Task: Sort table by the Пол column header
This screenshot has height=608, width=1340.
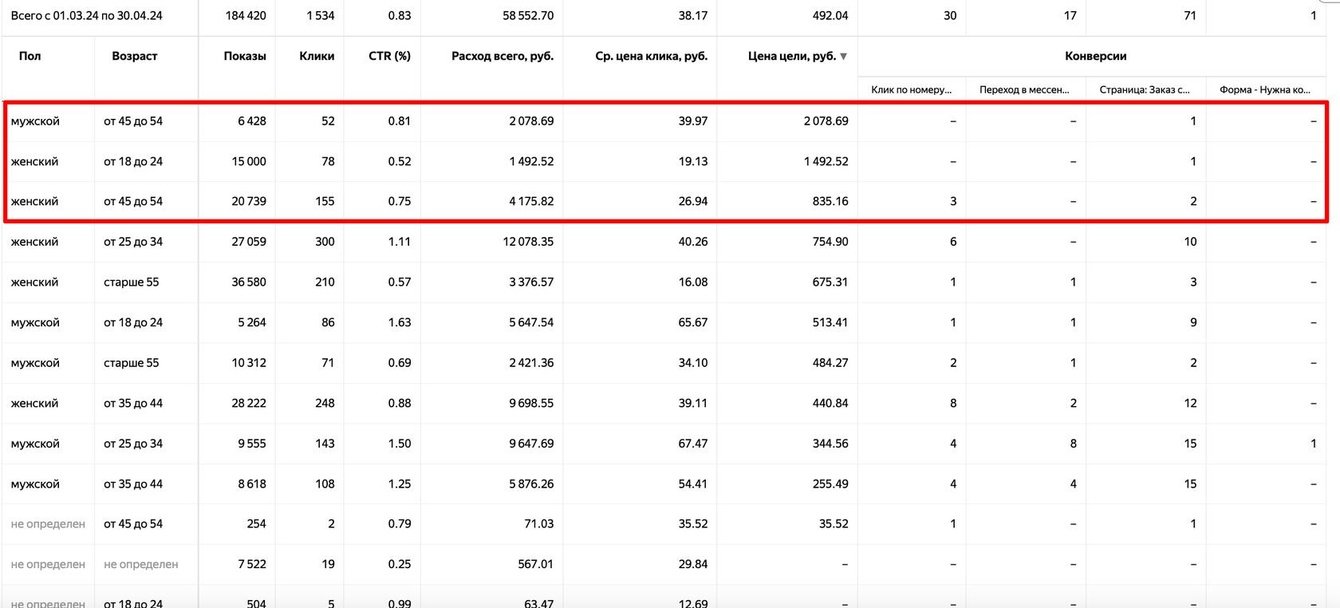Action: pyautogui.click(x=29, y=57)
